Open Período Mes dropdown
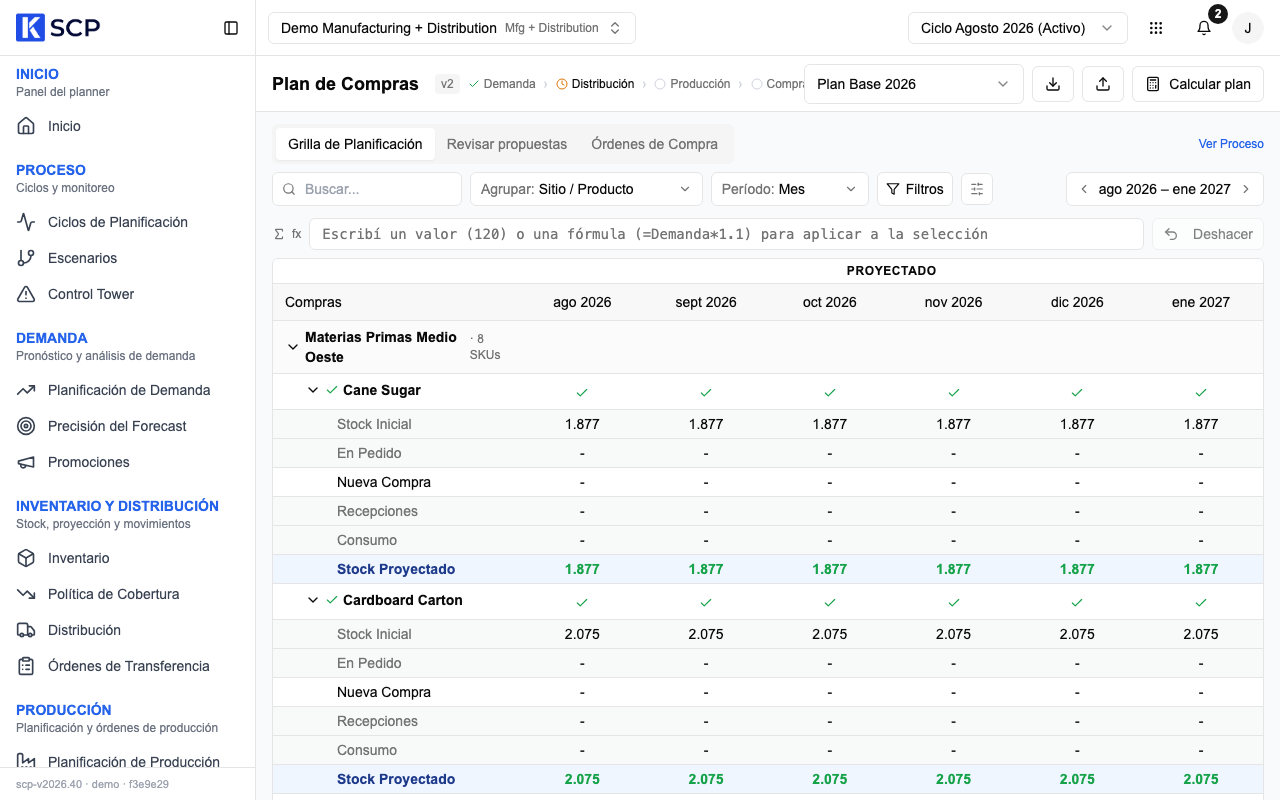Image resolution: width=1280 pixels, height=800 pixels. [x=789, y=189]
